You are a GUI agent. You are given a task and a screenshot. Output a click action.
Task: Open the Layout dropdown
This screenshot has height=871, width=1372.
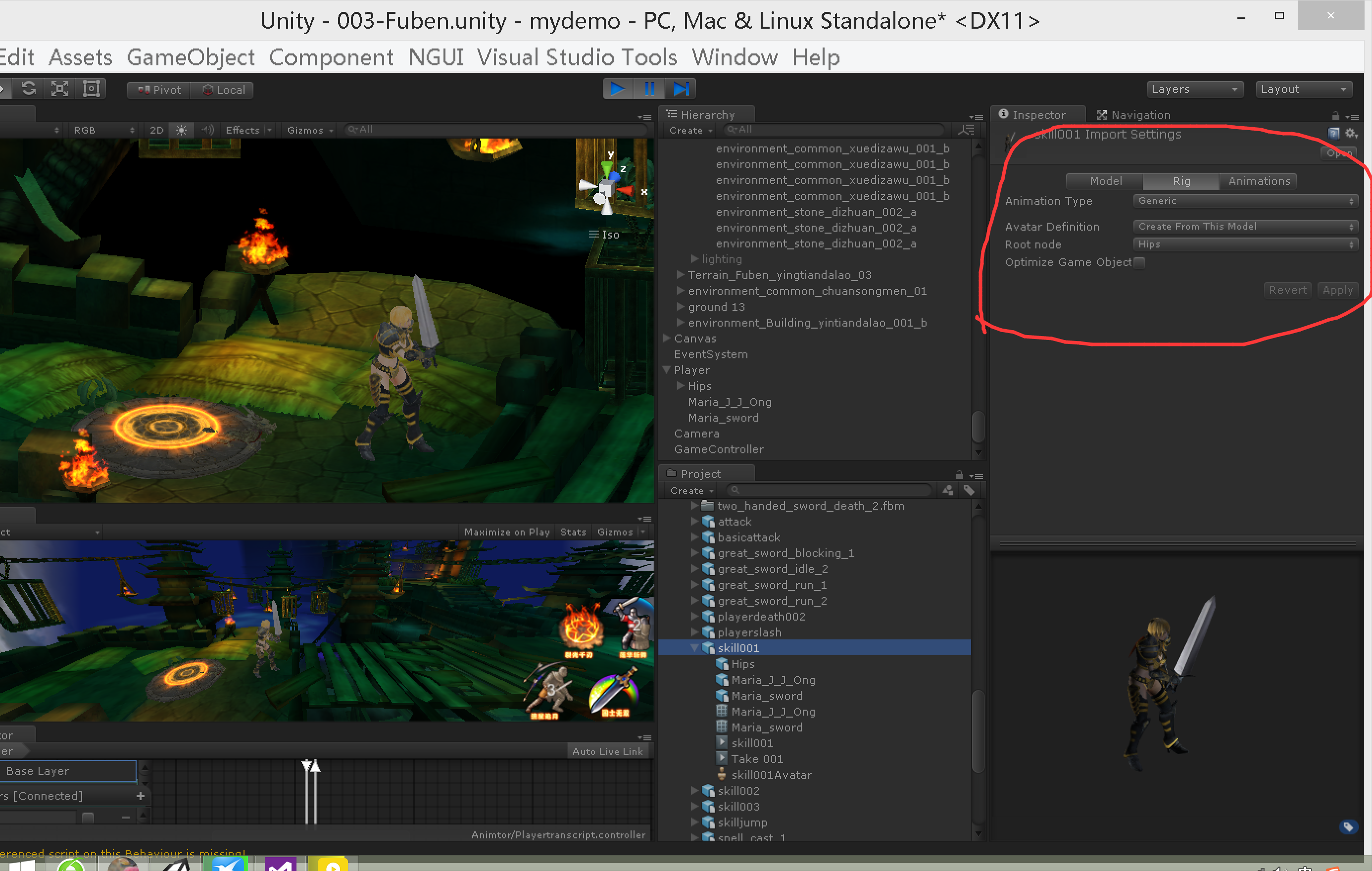pos(1304,90)
